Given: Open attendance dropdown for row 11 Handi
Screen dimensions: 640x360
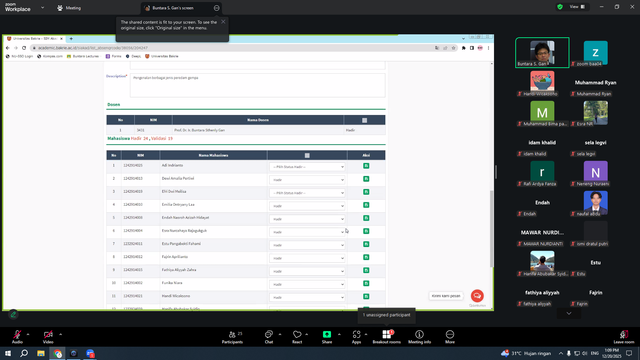Looking at the screenshot, I should pos(307,297).
